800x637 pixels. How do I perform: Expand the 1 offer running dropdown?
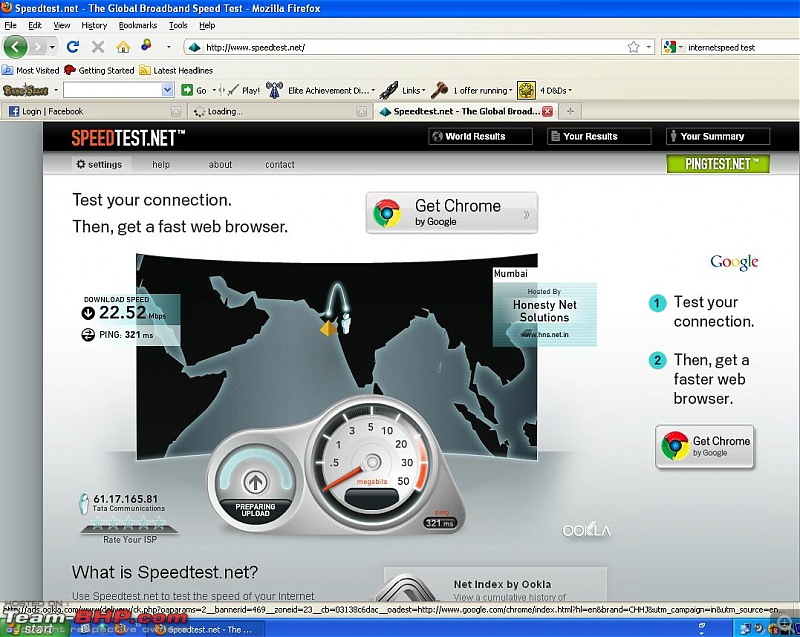[510, 91]
